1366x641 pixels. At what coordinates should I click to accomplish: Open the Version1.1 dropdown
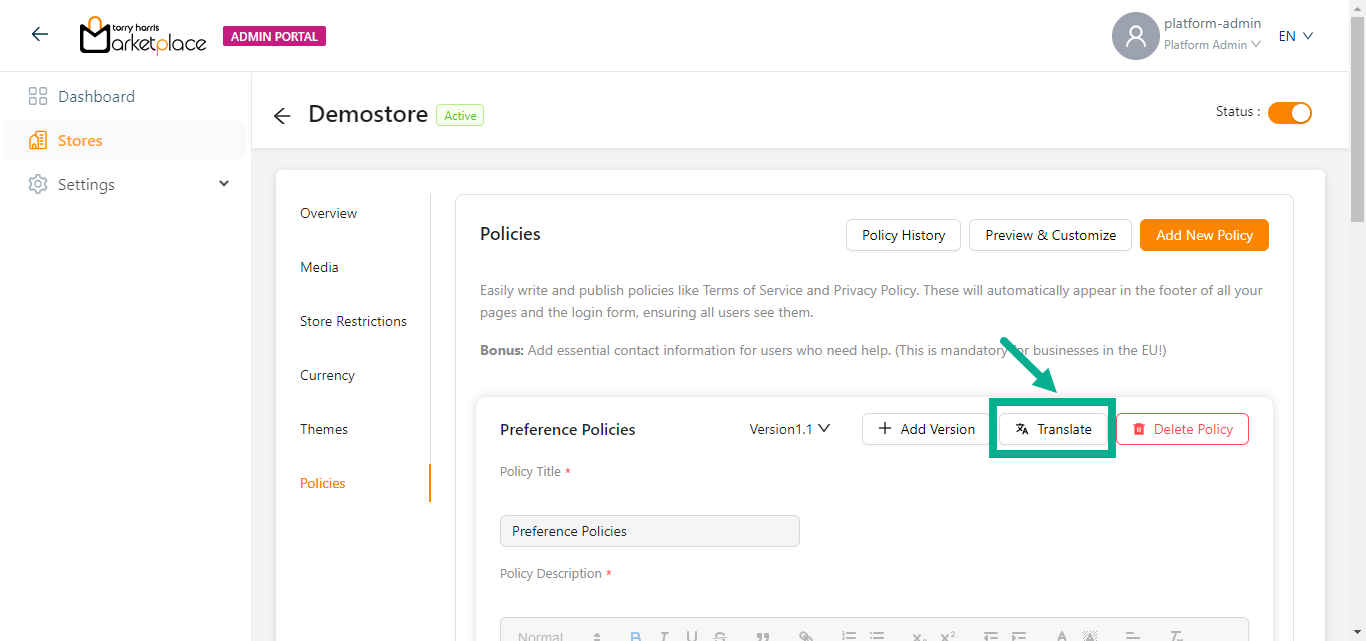point(790,429)
